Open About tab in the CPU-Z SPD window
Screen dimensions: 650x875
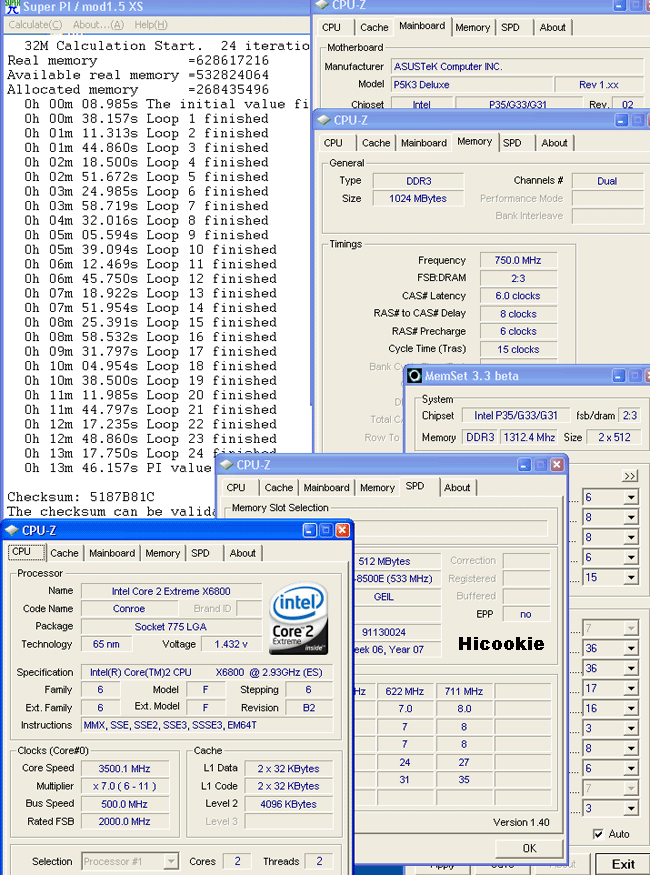click(458, 487)
